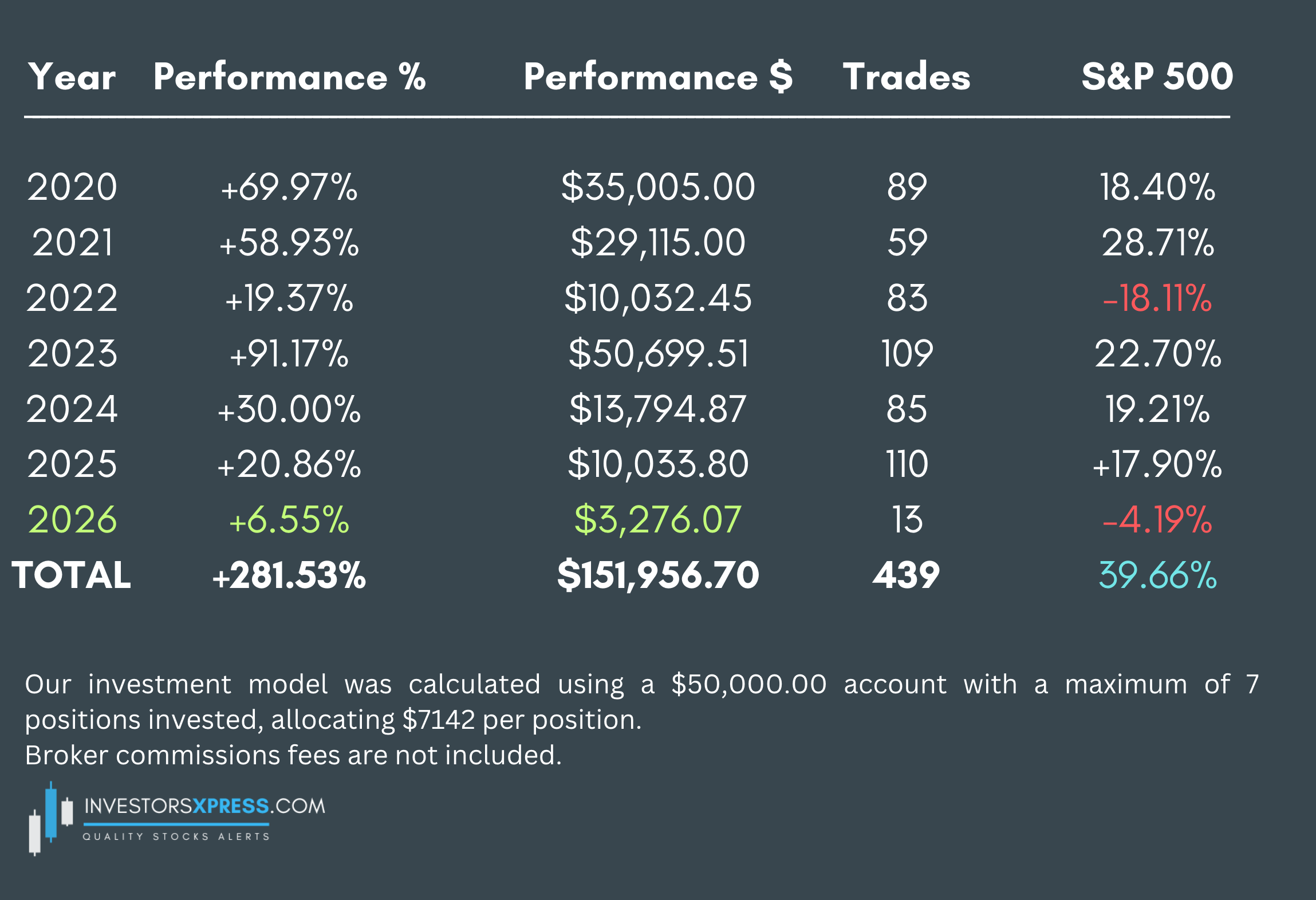Click the InvestorsXpress candlestick logo icon

(51, 819)
